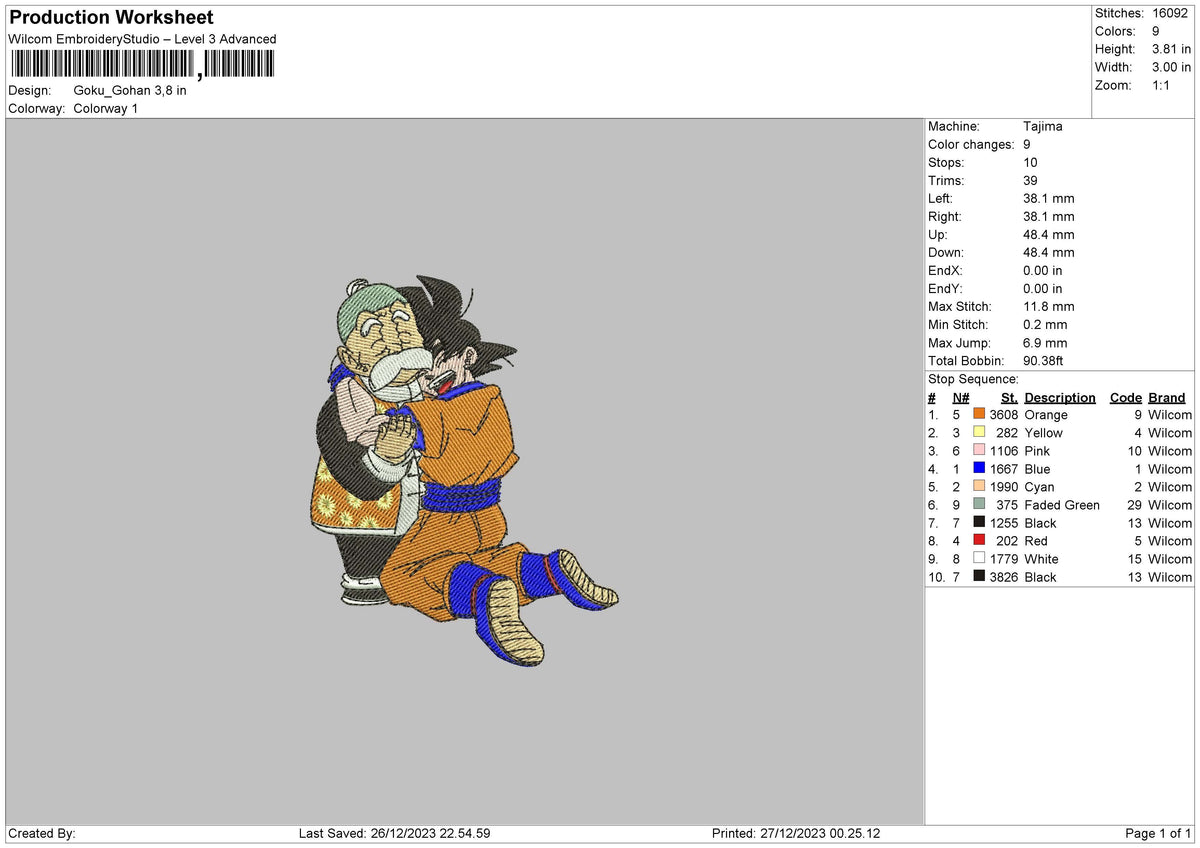Click the Machine value "Tajima"
This screenshot has width=1200, height=848.
point(1043,126)
